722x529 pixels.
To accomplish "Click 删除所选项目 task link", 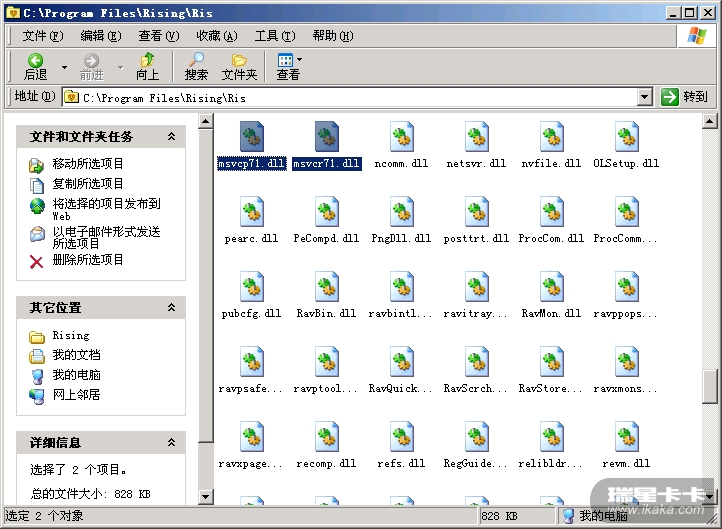I will 88,260.
